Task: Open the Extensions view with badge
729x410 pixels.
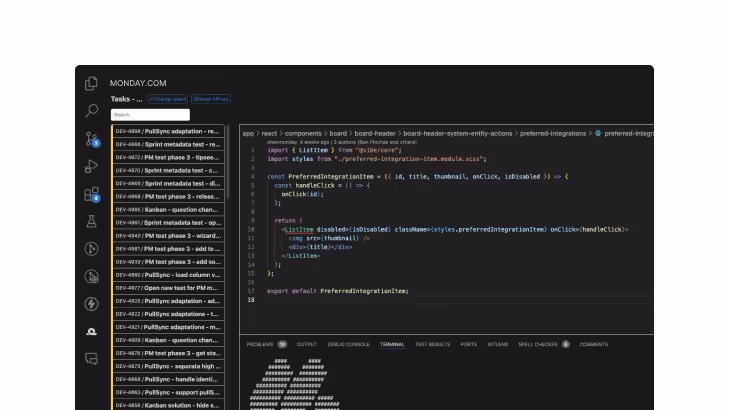Action: pos(92,194)
